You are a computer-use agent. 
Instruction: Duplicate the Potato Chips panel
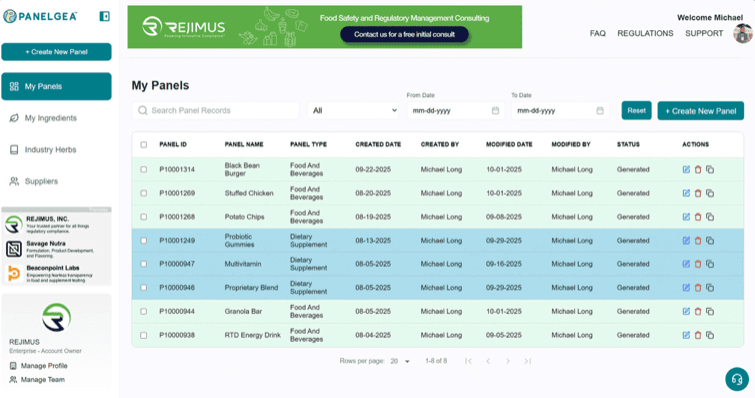tap(710, 217)
